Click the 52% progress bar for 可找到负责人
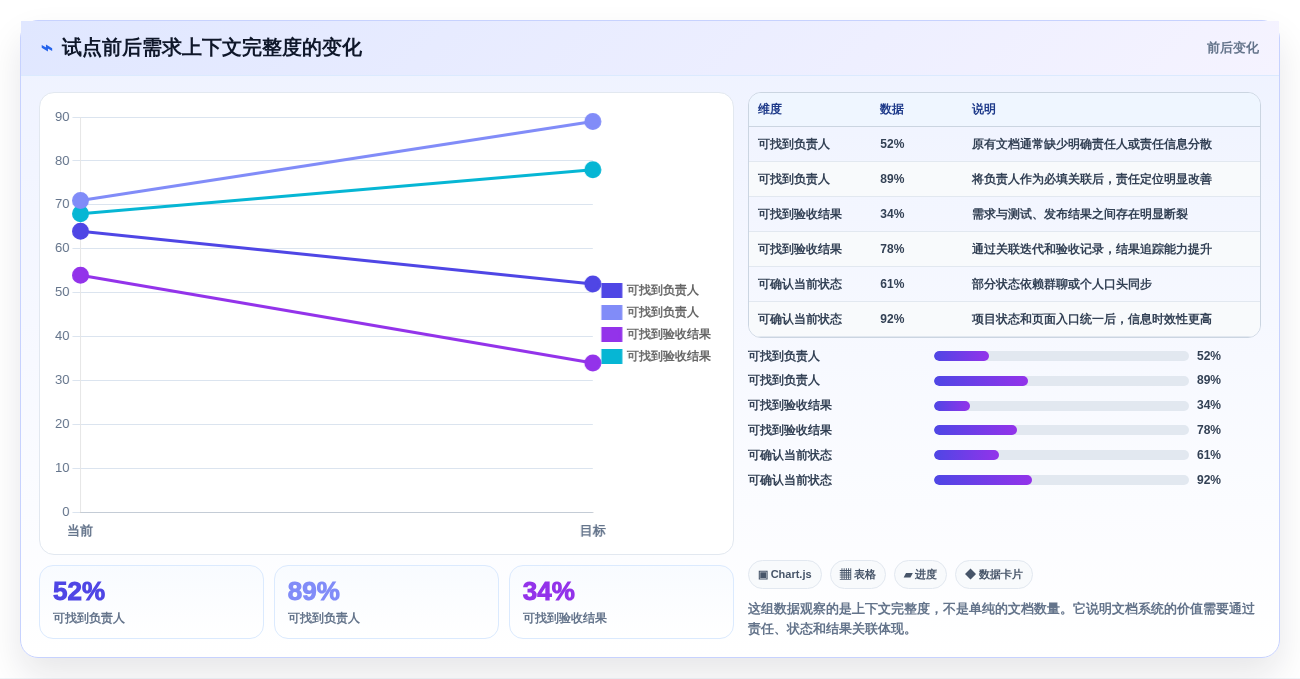Screen dimensions: 1300x679 pyautogui.click(x=1061, y=356)
